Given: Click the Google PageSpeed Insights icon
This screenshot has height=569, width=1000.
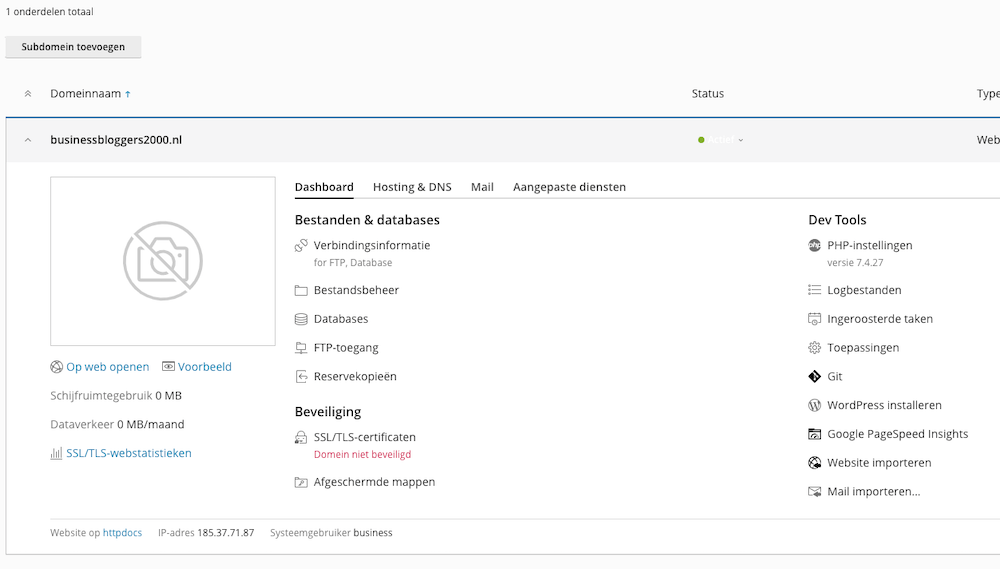Looking at the screenshot, I should [x=815, y=435].
